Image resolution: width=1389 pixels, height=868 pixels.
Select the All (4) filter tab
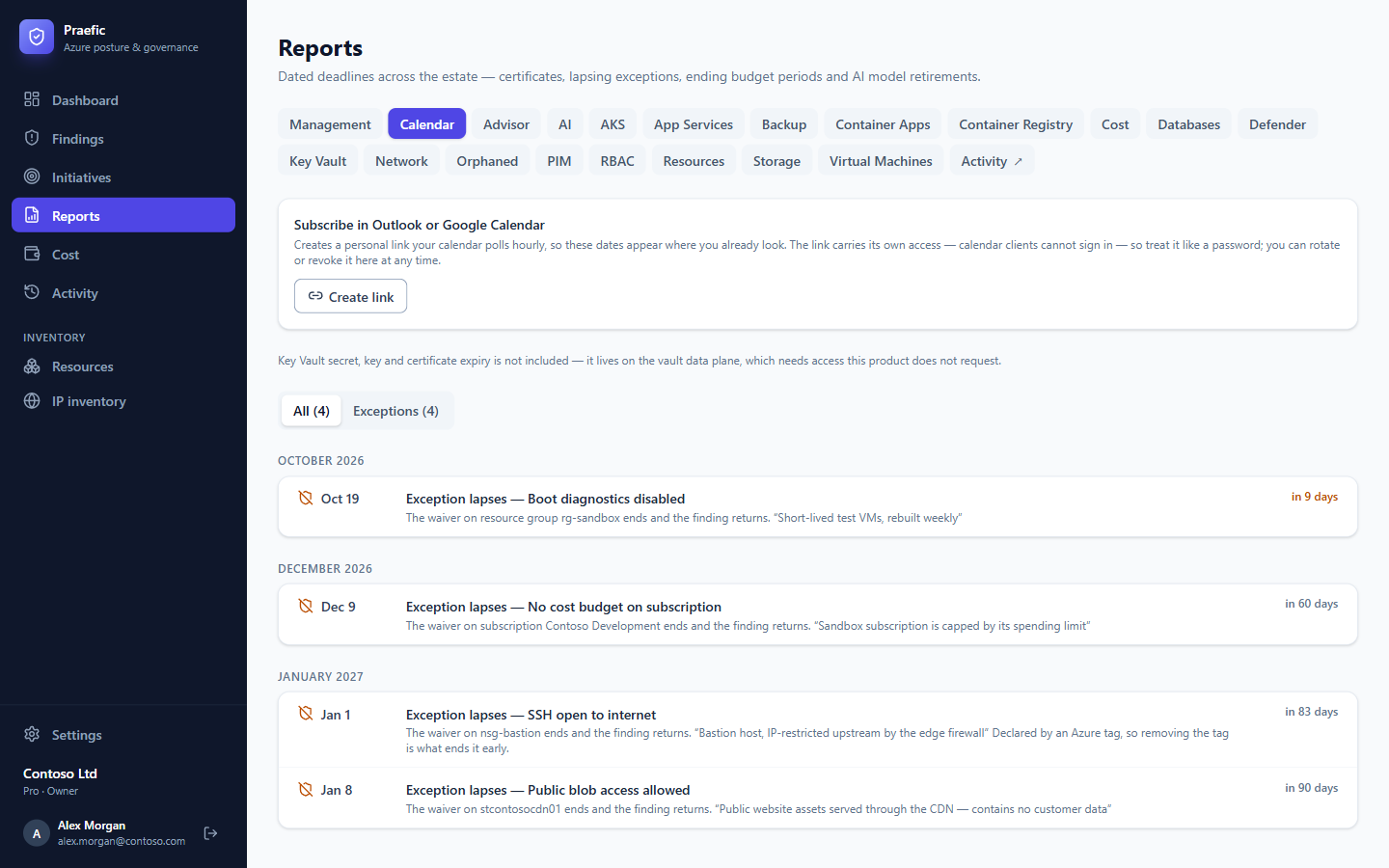312,411
